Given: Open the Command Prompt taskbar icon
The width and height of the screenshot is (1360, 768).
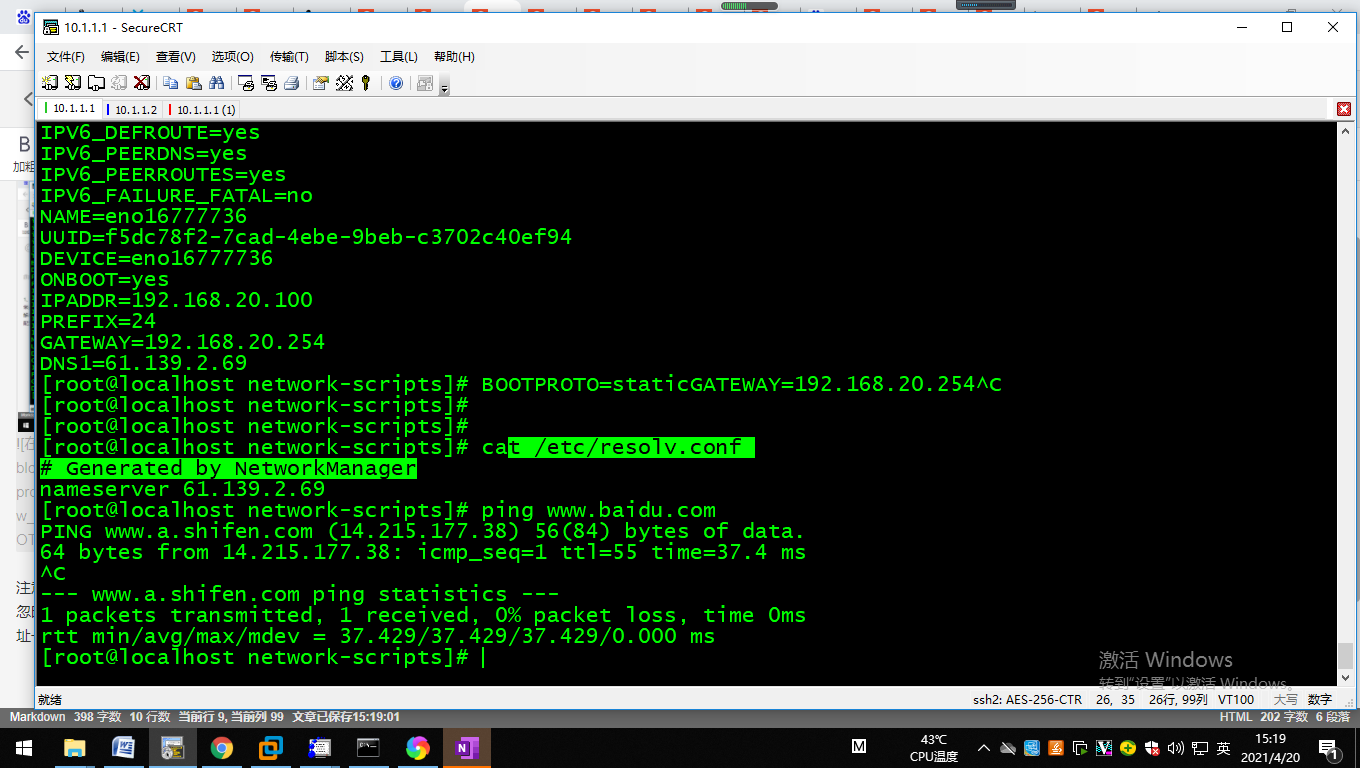Looking at the screenshot, I should (x=369, y=748).
